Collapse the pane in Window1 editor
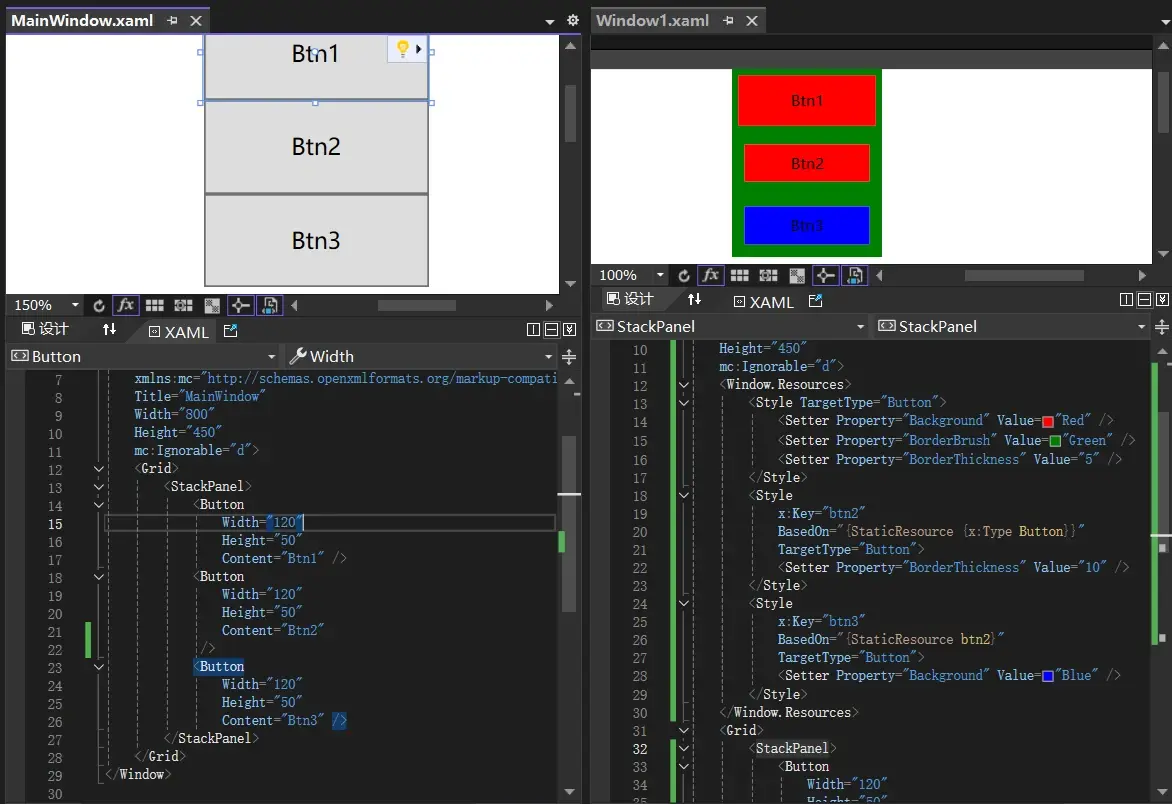 [1162, 300]
